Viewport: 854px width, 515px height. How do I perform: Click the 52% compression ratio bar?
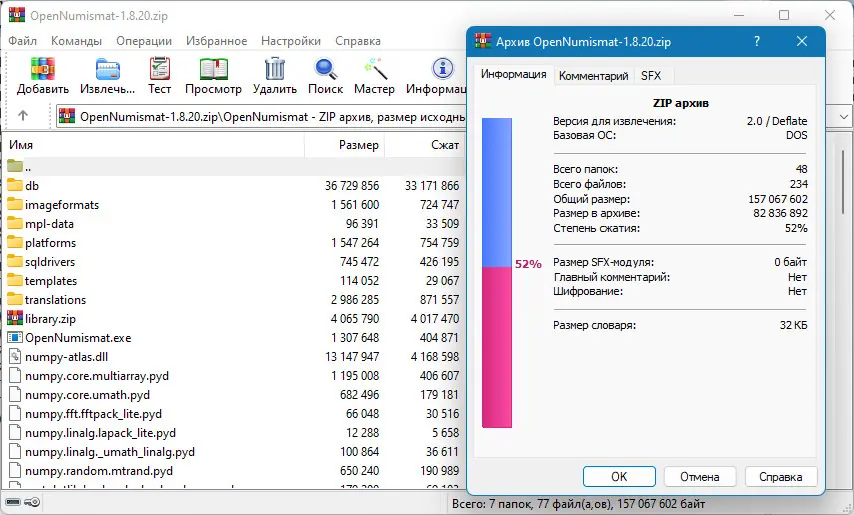(497, 273)
